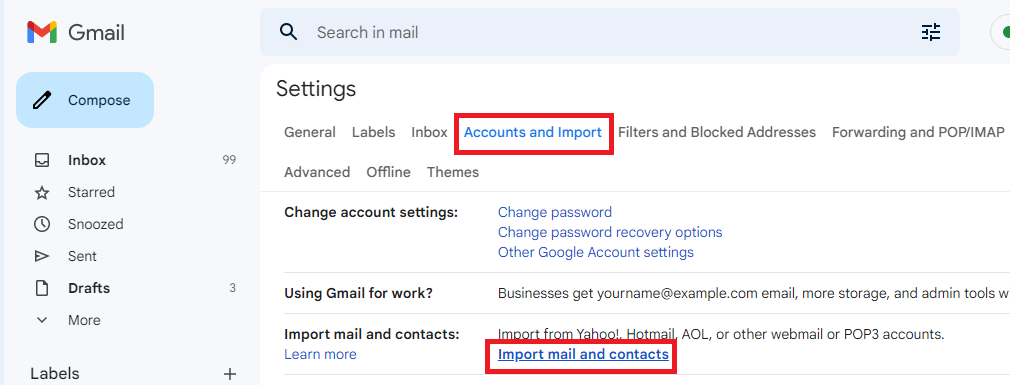
Task: Go to Forwarding and POP/IMAP tab
Action: (918, 132)
